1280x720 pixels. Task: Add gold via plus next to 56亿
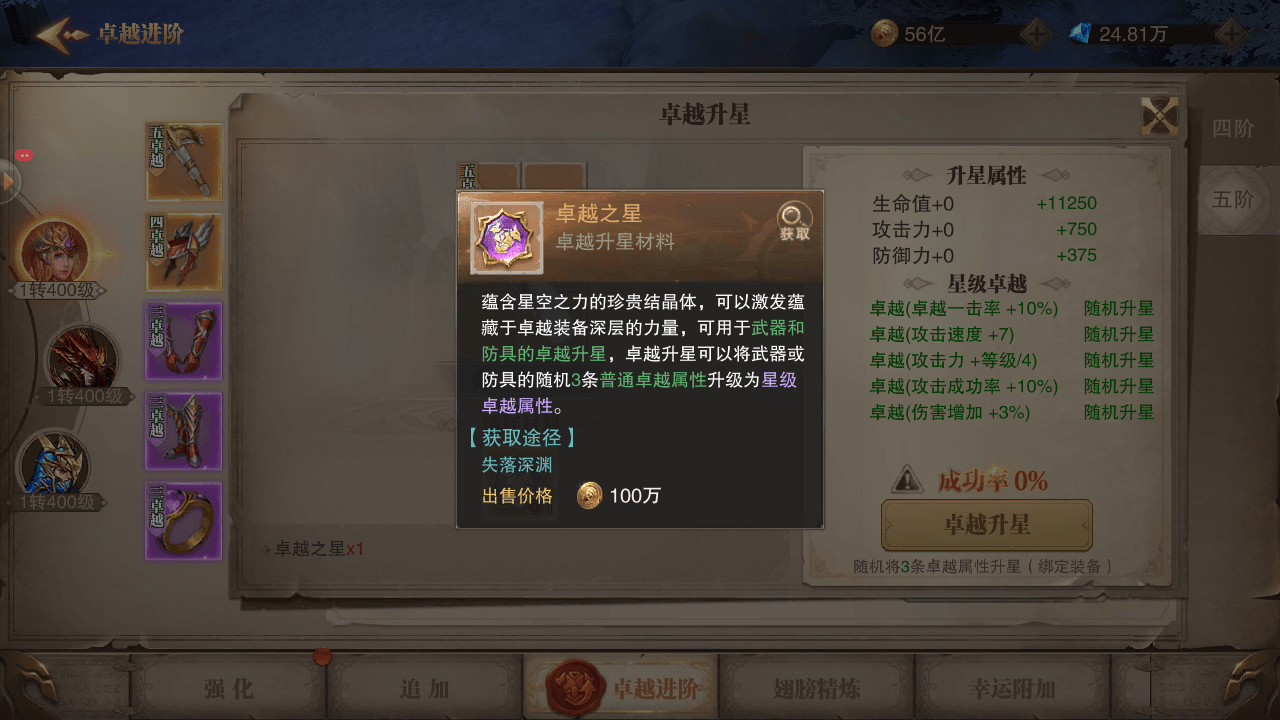coord(1035,34)
